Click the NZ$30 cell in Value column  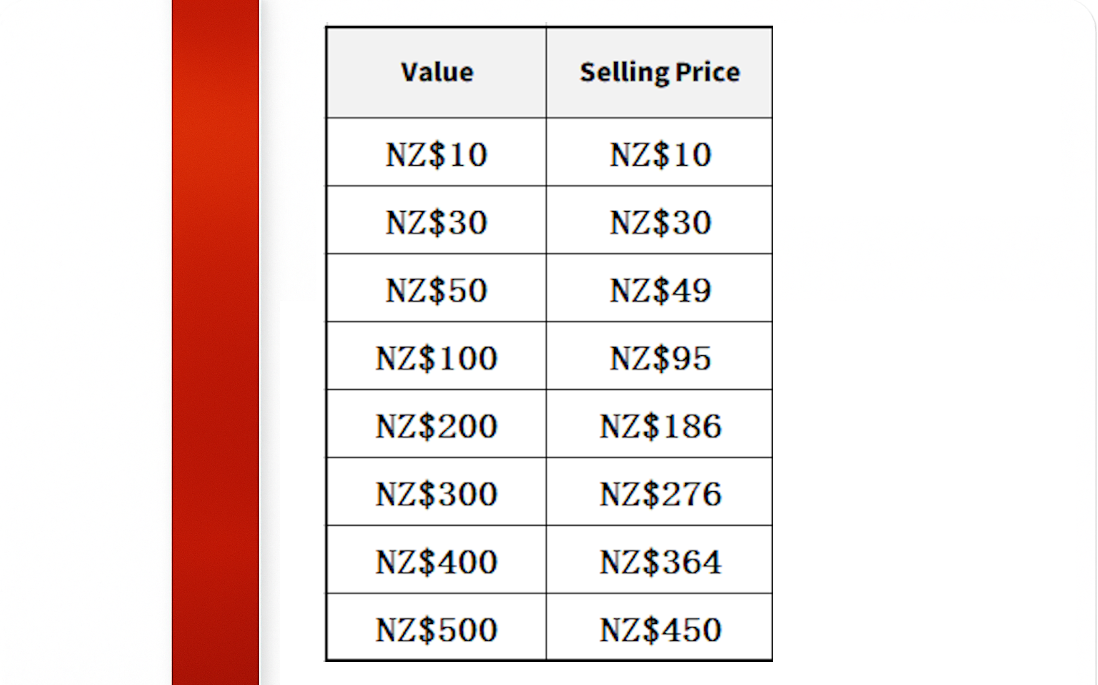click(437, 221)
